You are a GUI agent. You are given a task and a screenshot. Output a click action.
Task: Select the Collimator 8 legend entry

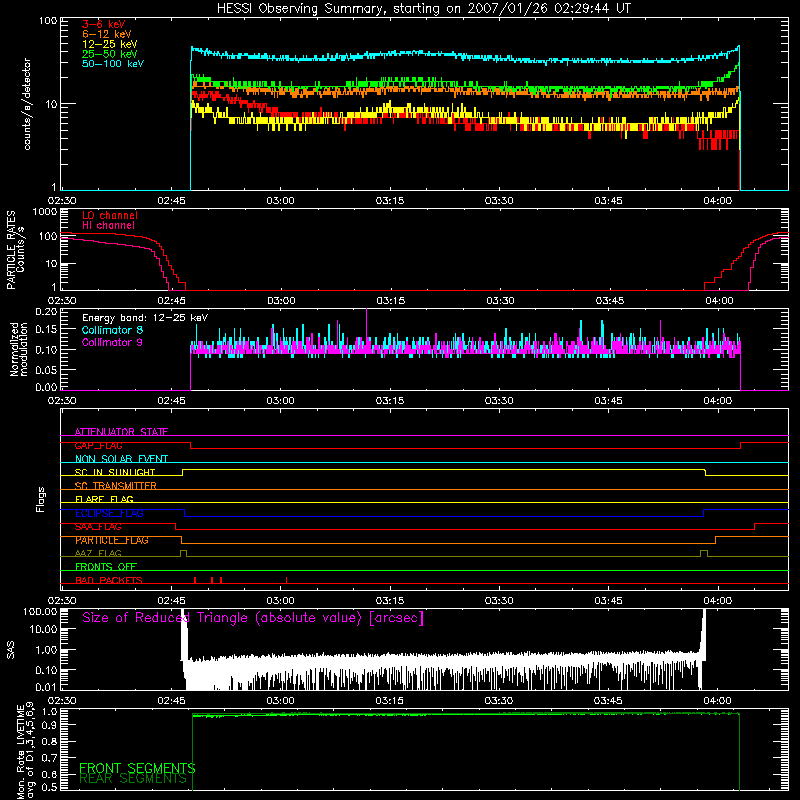pos(112,330)
